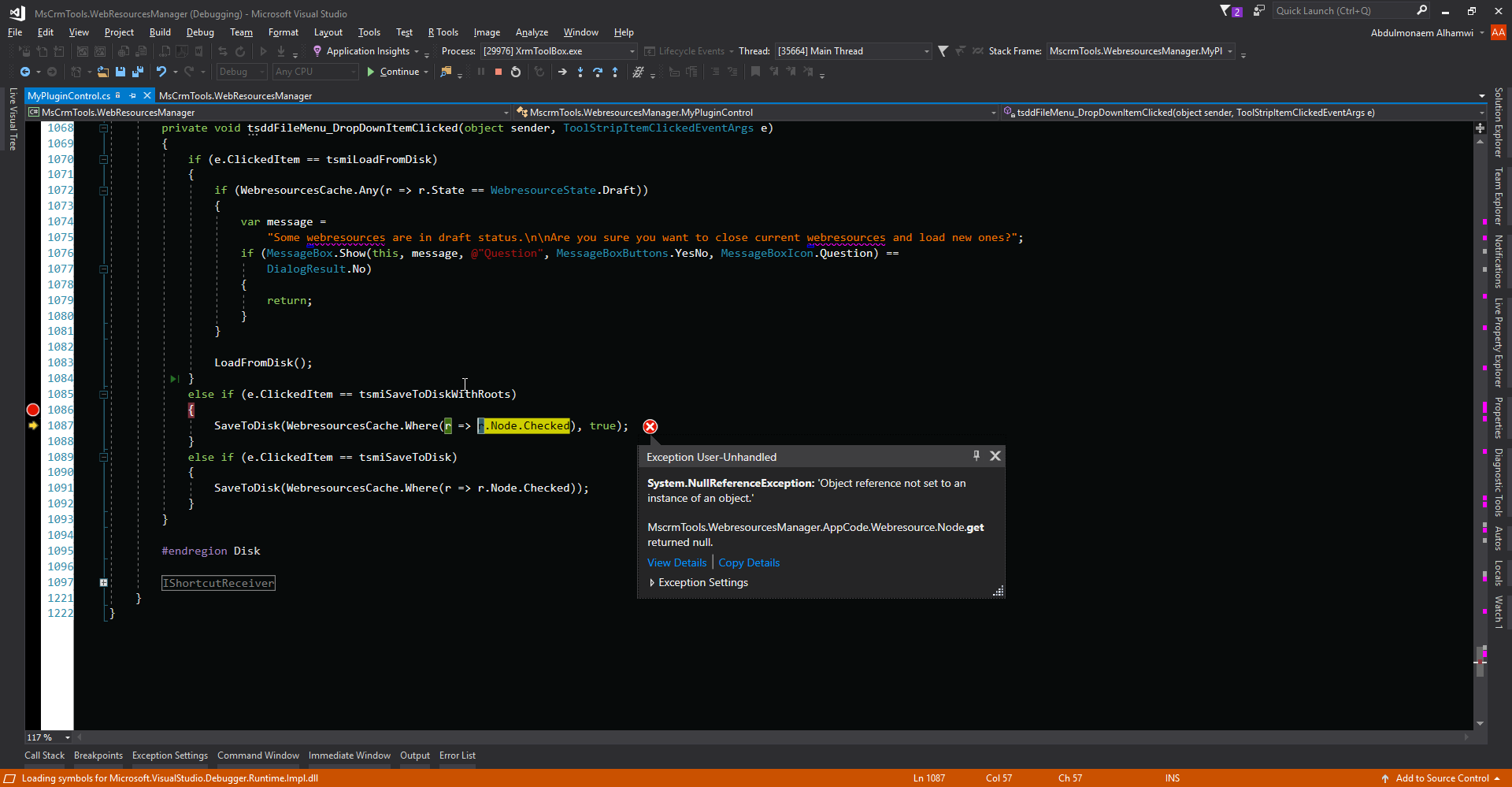Select the Step Into debug icon
Viewport: 1512px width, 787px height.
click(x=580, y=72)
